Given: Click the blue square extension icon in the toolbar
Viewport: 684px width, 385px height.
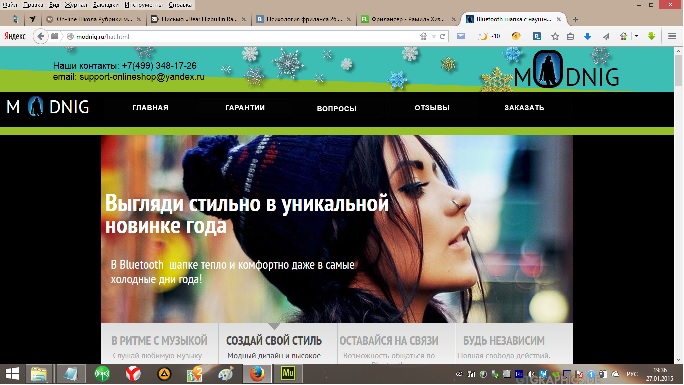Looking at the screenshot, I should pyautogui.click(x=537, y=36).
